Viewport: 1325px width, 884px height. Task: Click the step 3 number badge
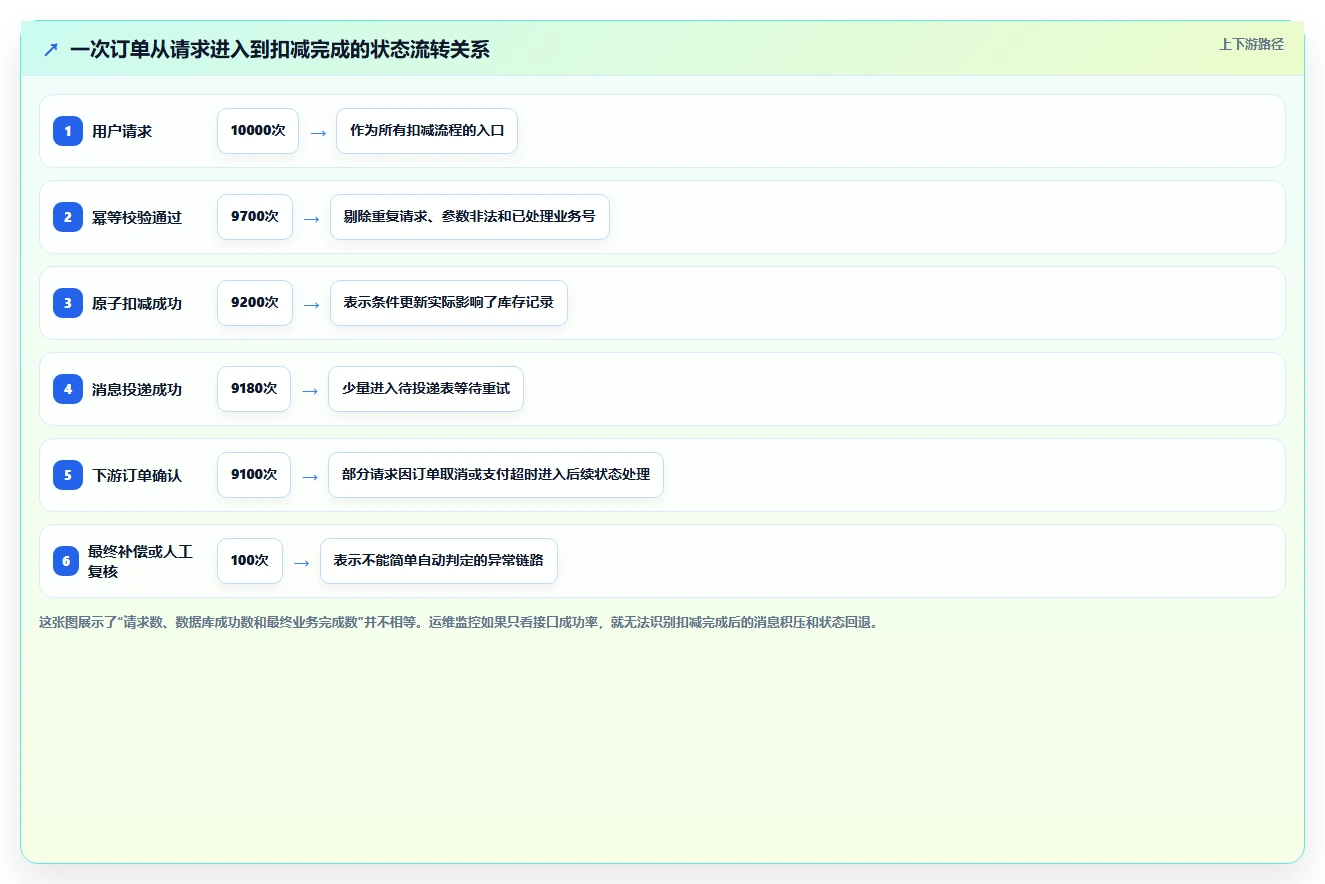click(x=68, y=303)
